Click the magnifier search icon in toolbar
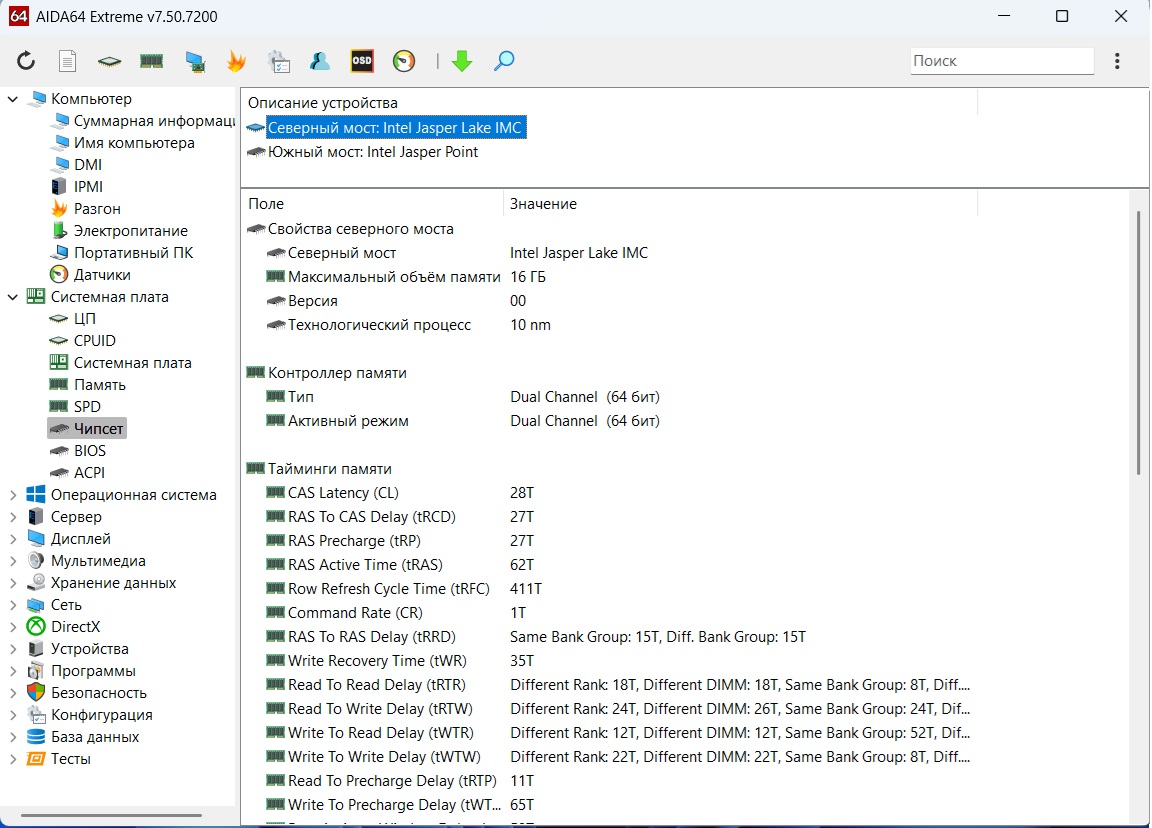The height and width of the screenshot is (828, 1152). click(x=504, y=61)
